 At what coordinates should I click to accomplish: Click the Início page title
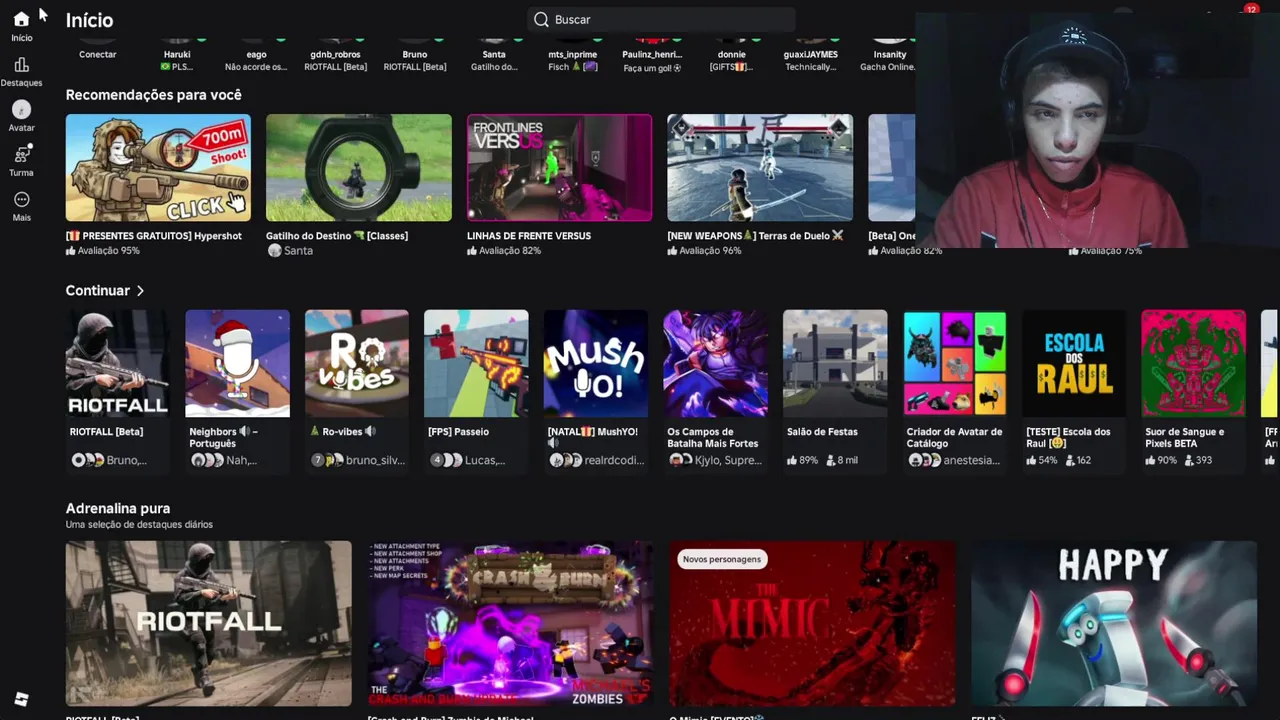click(89, 20)
